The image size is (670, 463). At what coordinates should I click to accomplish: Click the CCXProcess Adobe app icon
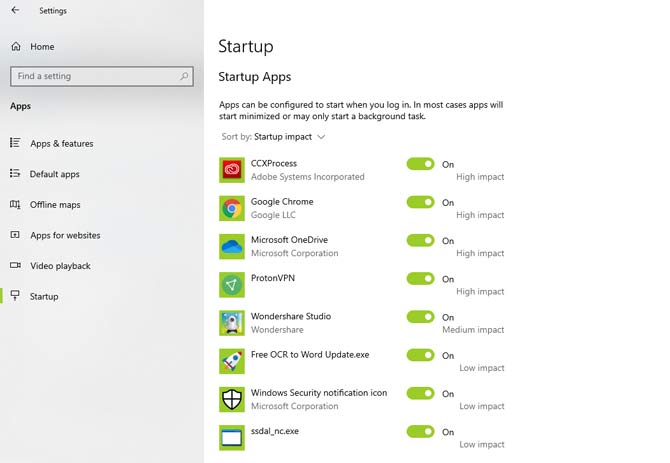coord(232,170)
